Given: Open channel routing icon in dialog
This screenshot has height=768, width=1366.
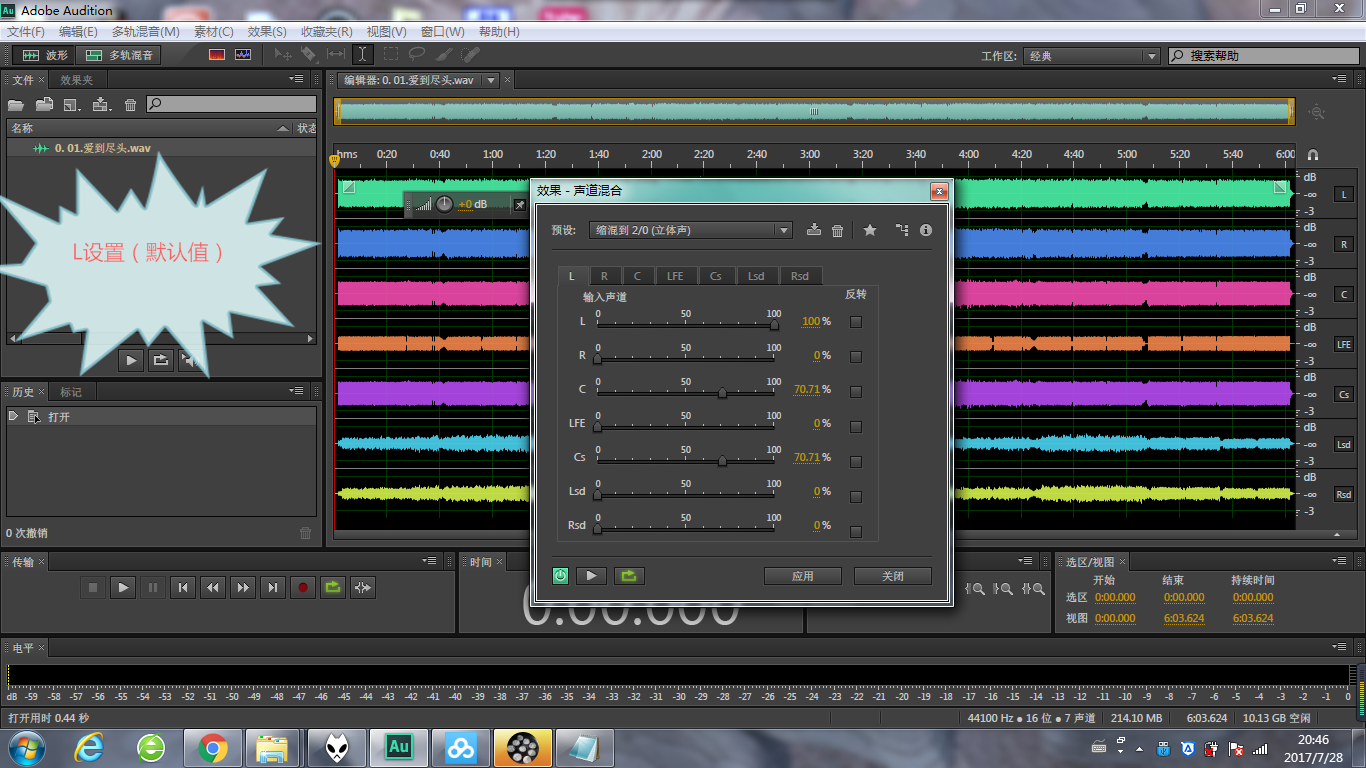Looking at the screenshot, I should (902, 230).
